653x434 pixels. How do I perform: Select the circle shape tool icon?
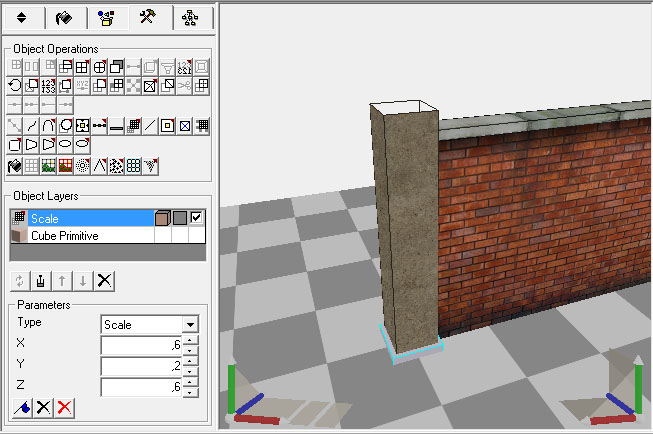tap(65, 126)
